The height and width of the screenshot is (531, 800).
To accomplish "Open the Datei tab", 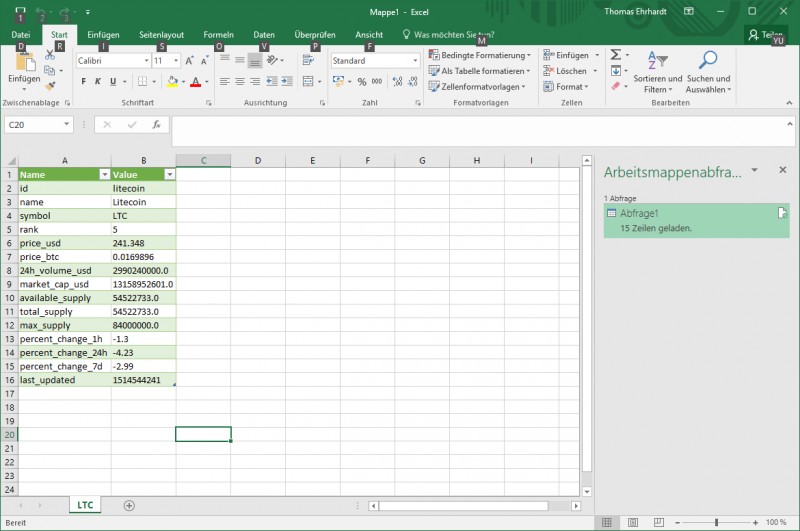I will click(21, 35).
